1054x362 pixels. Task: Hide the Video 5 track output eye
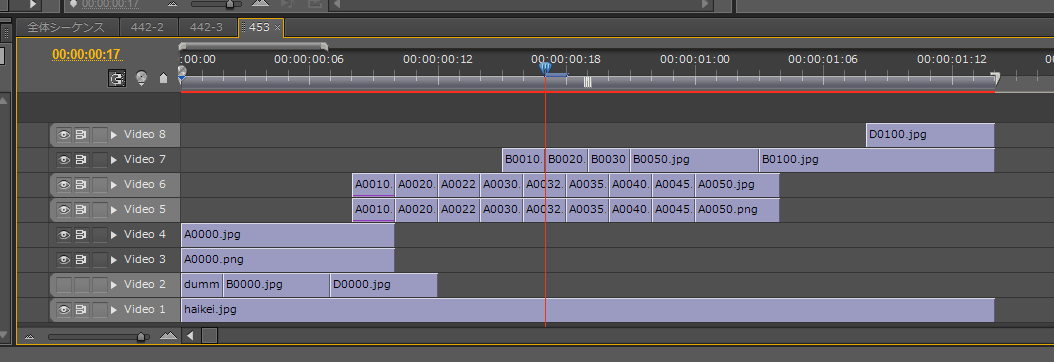(64, 210)
